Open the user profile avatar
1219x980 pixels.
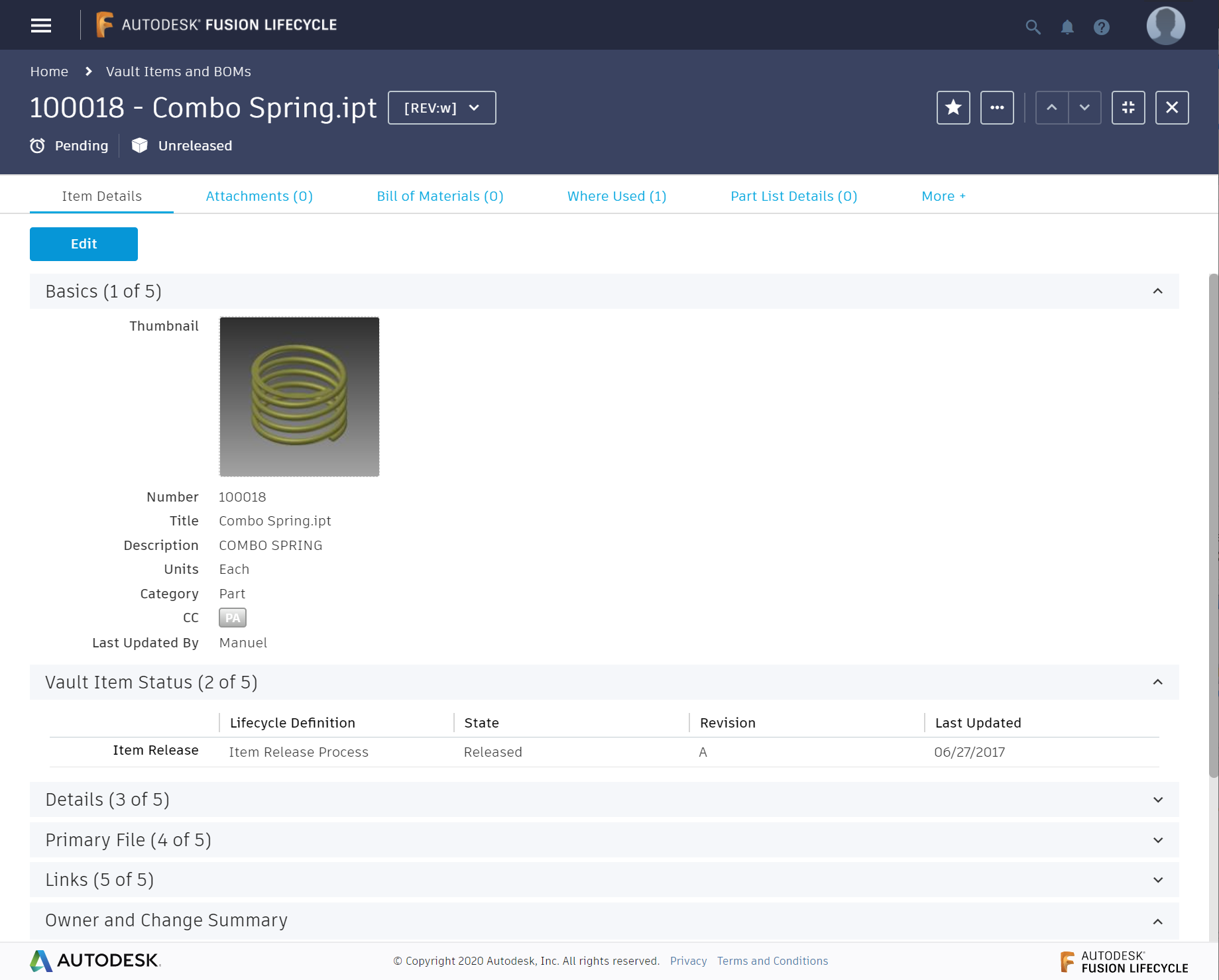coord(1165,26)
